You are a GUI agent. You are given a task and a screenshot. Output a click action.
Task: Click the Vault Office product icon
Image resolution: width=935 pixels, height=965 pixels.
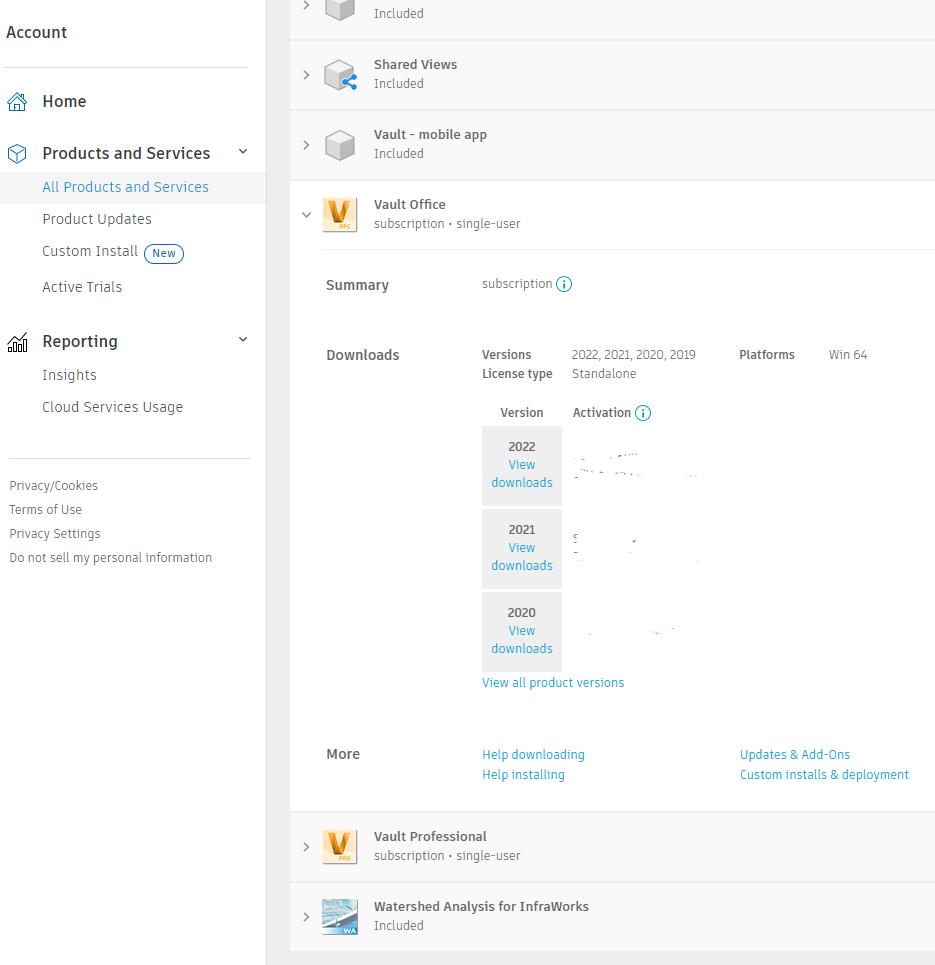pyautogui.click(x=340, y=214)
